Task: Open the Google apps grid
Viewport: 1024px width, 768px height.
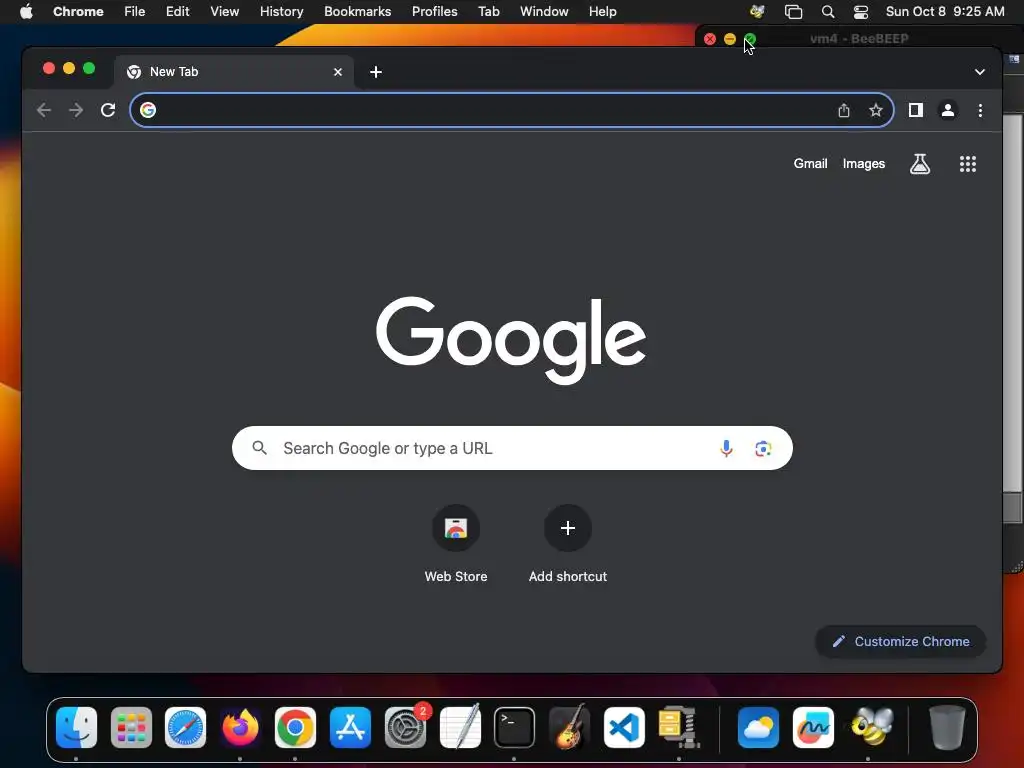Action: click(967, 164)
